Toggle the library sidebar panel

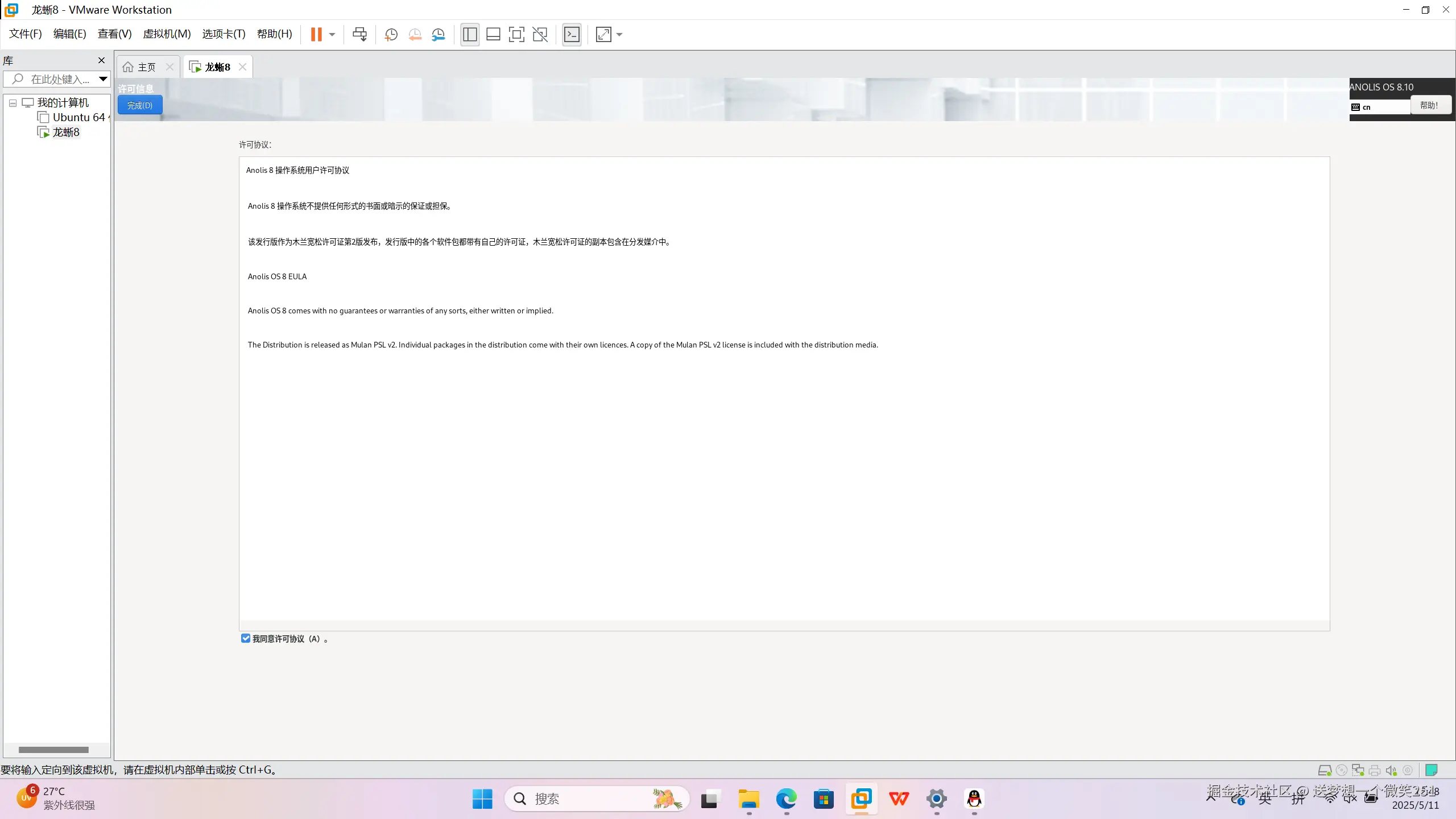tap(470, 35)
